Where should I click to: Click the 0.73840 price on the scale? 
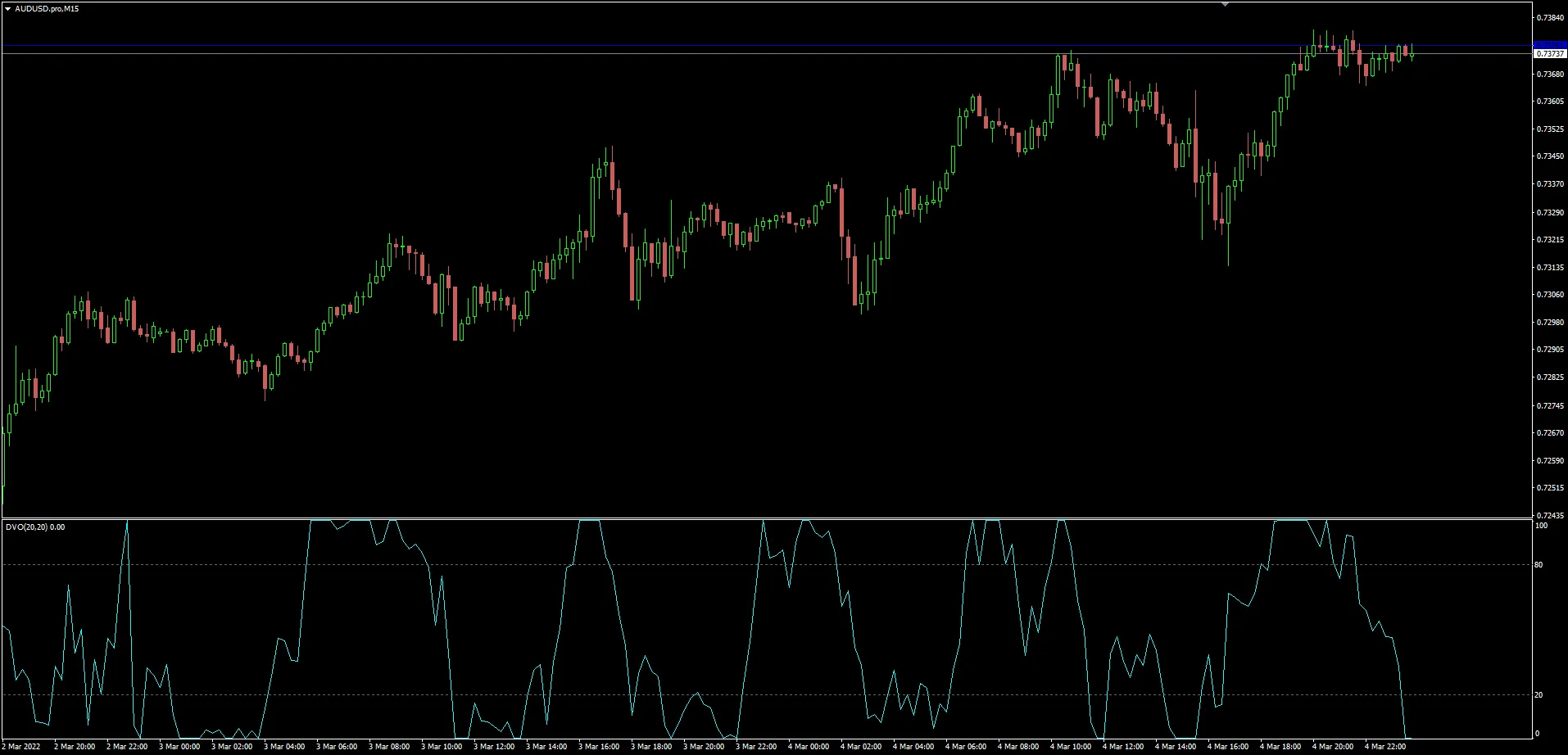pyautogui.click(x=1550, y=18)
